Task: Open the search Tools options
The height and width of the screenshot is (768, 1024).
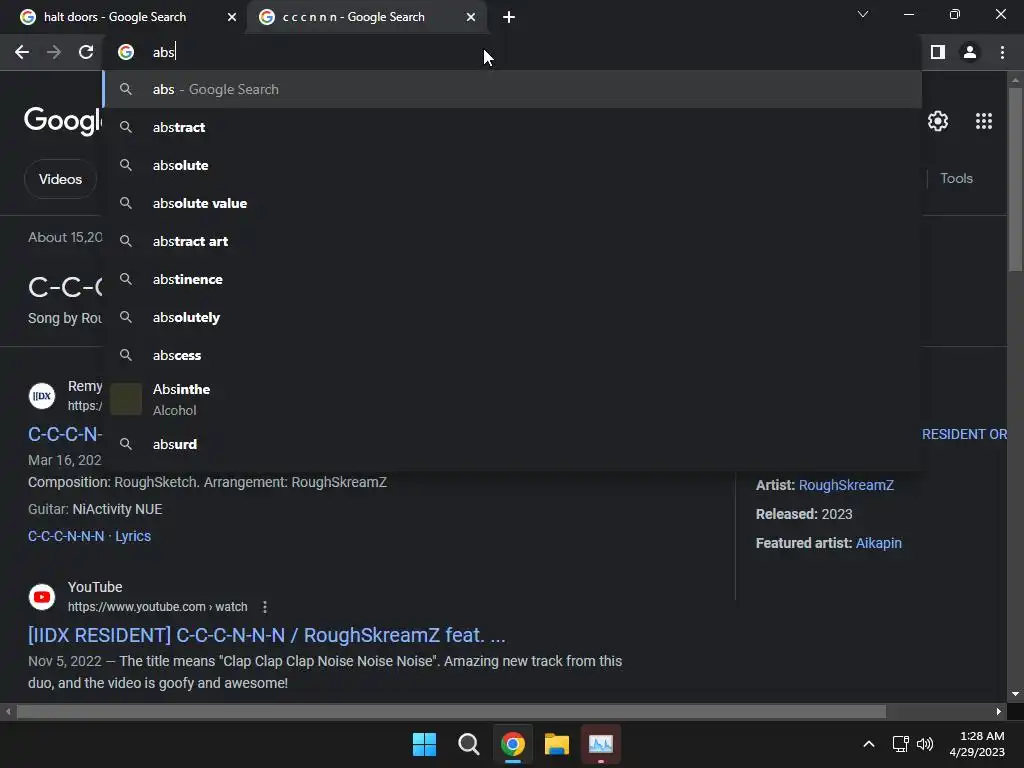Action: tap(956, 178)
